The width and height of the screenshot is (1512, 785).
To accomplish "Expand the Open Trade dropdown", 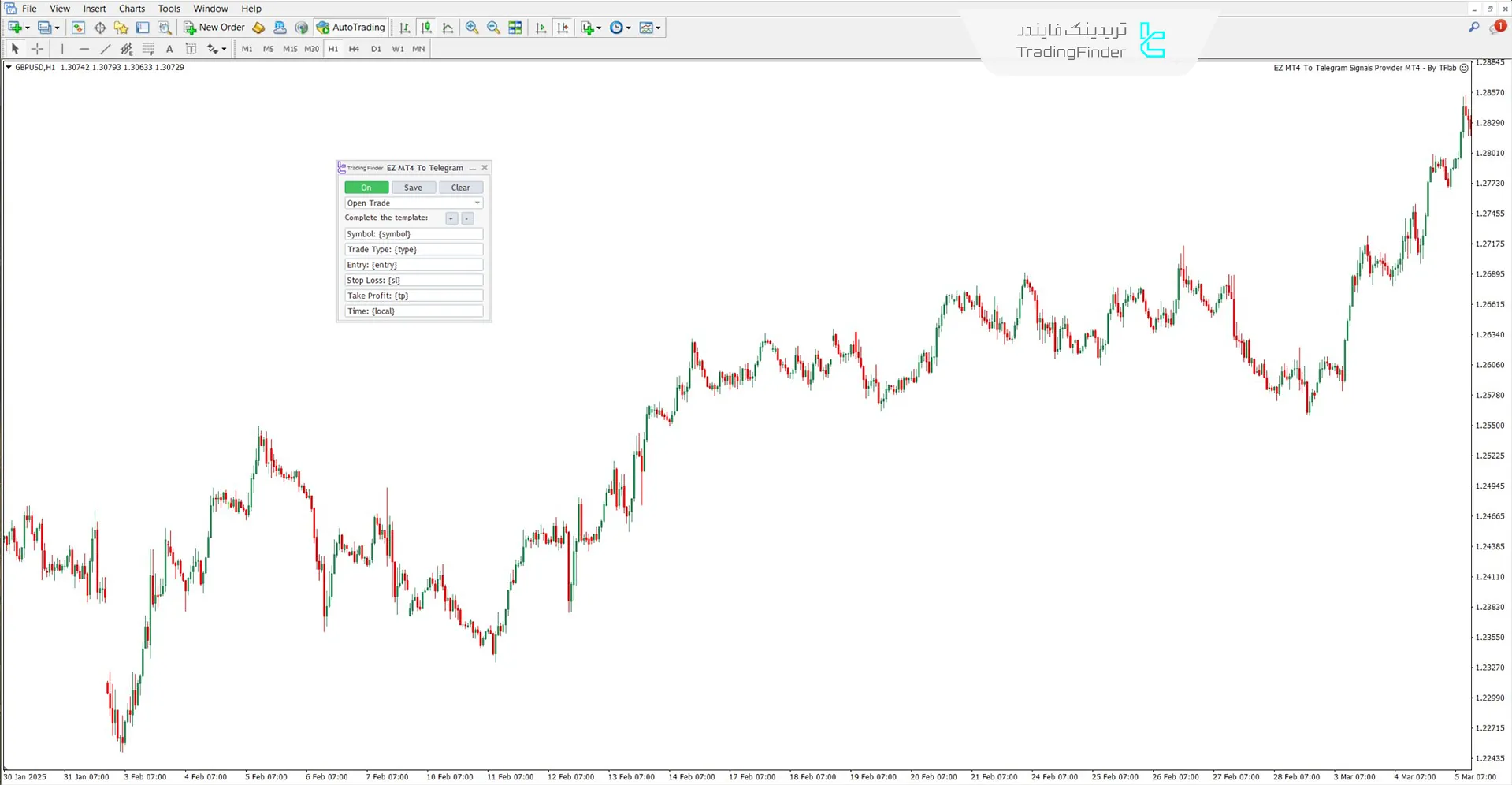I will pyautogui.click(x=477, y=203).
